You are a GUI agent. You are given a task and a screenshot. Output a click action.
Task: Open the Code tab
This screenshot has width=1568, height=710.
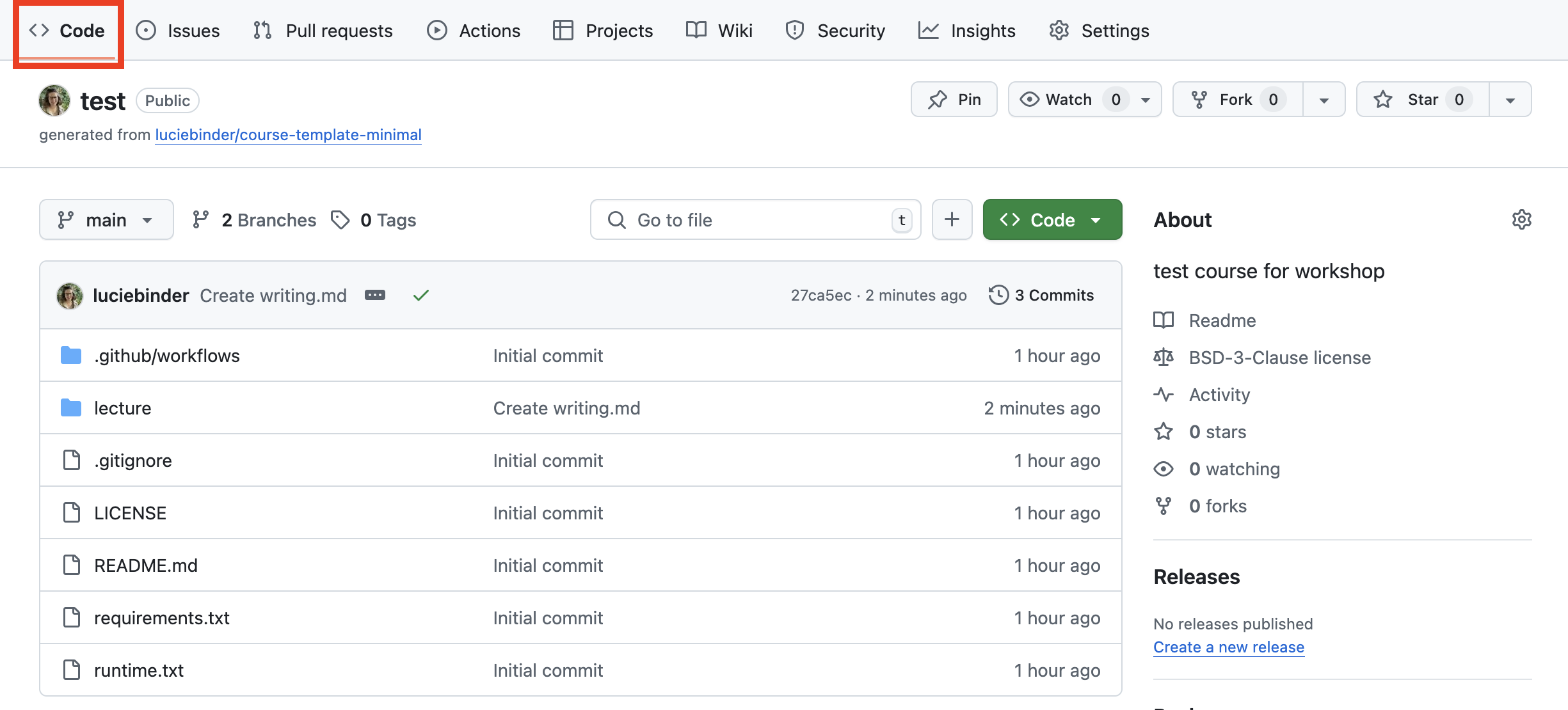point(67,31)
